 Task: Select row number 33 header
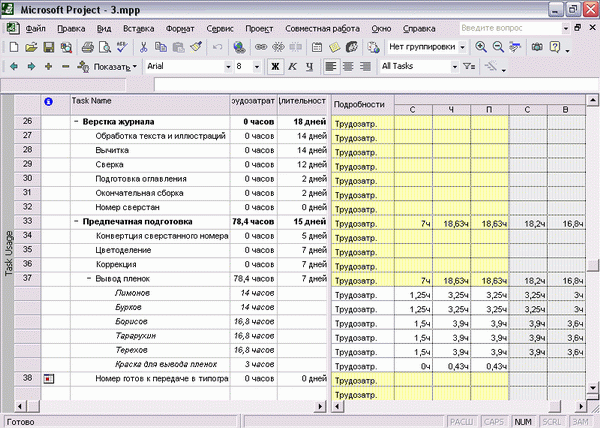point(27,221)
